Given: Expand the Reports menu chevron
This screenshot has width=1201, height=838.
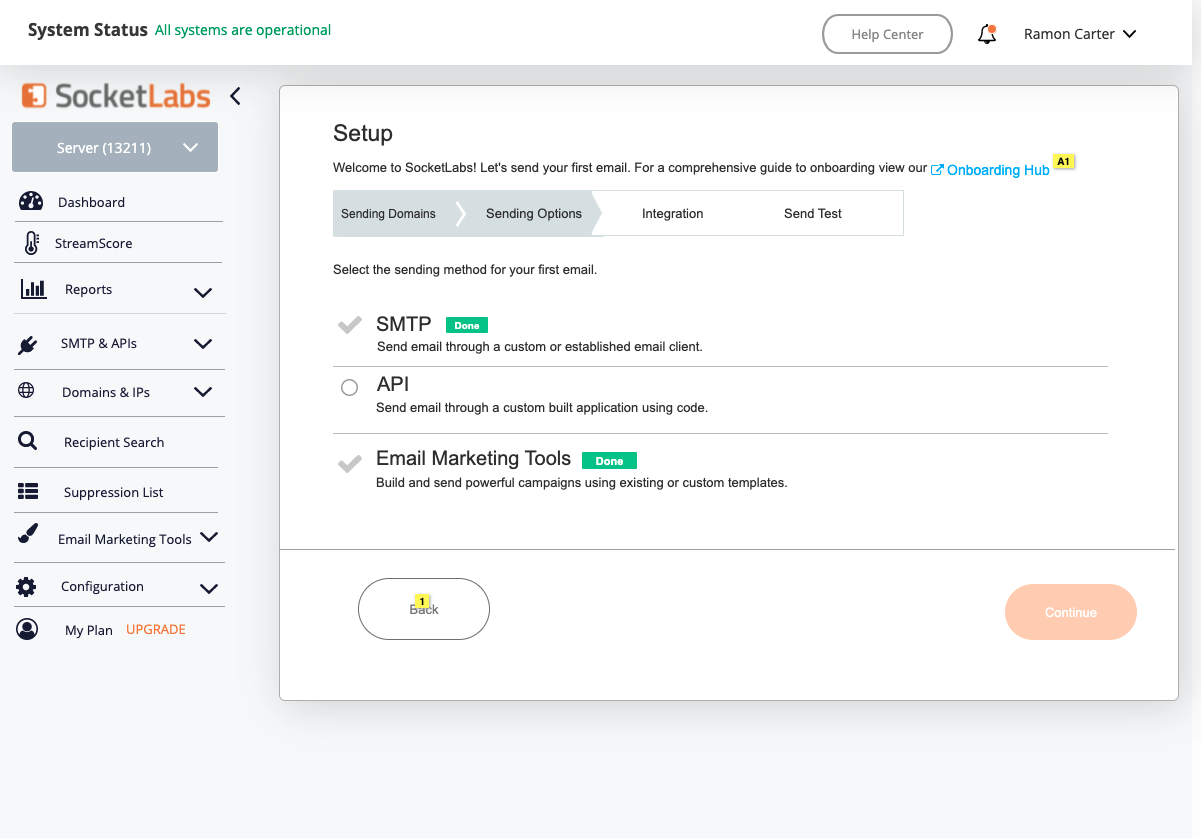Looking at the screenshot, I should [x=203, y=293].
